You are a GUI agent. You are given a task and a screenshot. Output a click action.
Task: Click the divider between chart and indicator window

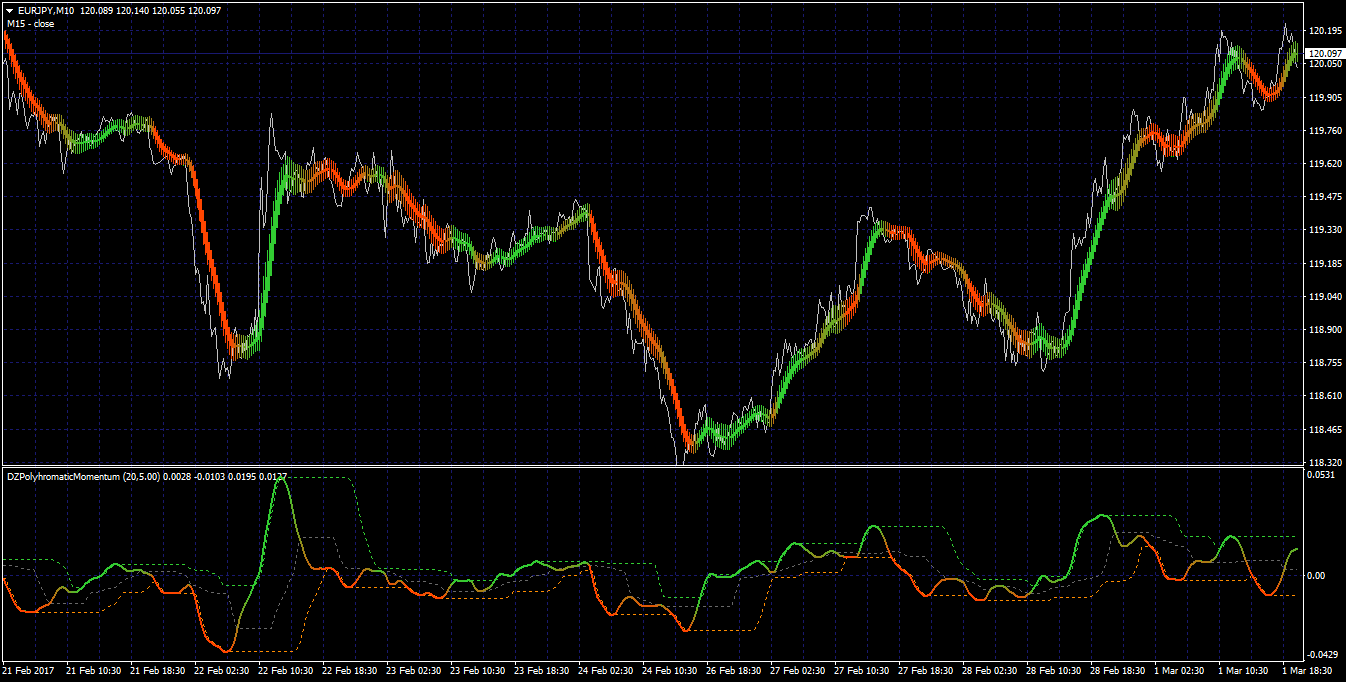(650, 466)
